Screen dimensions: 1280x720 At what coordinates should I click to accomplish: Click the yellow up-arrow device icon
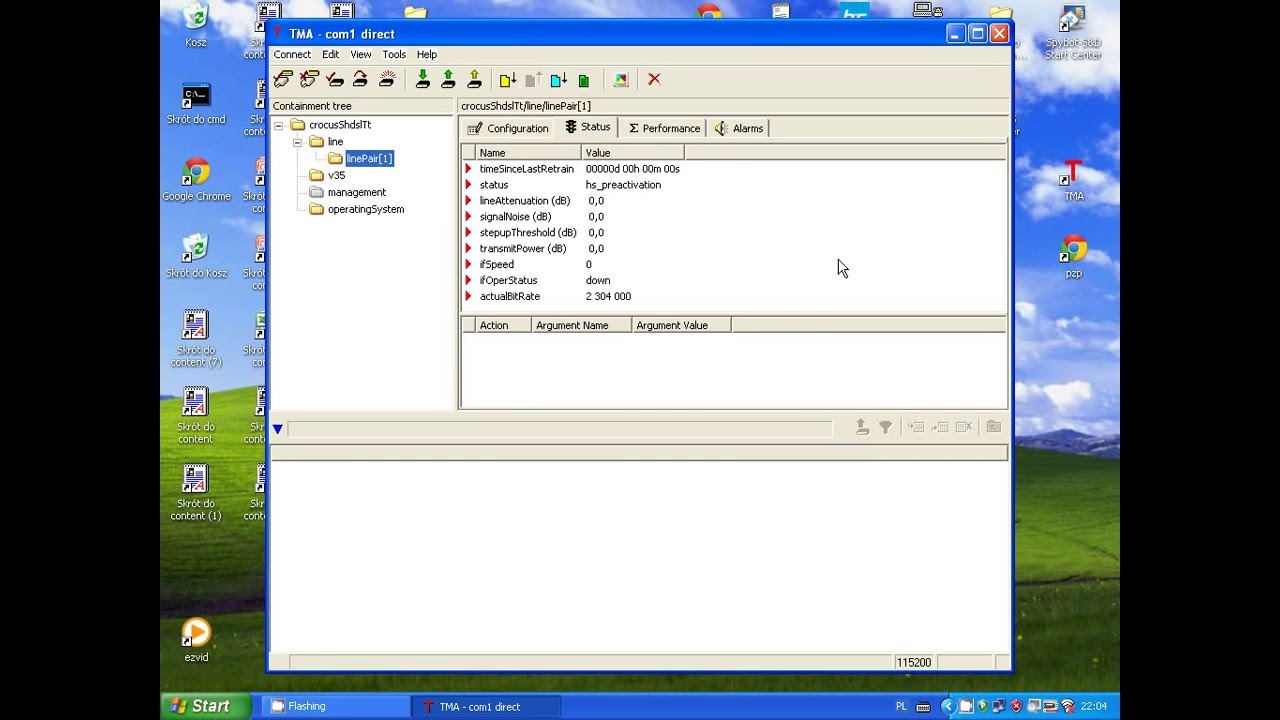coord(474,79)
